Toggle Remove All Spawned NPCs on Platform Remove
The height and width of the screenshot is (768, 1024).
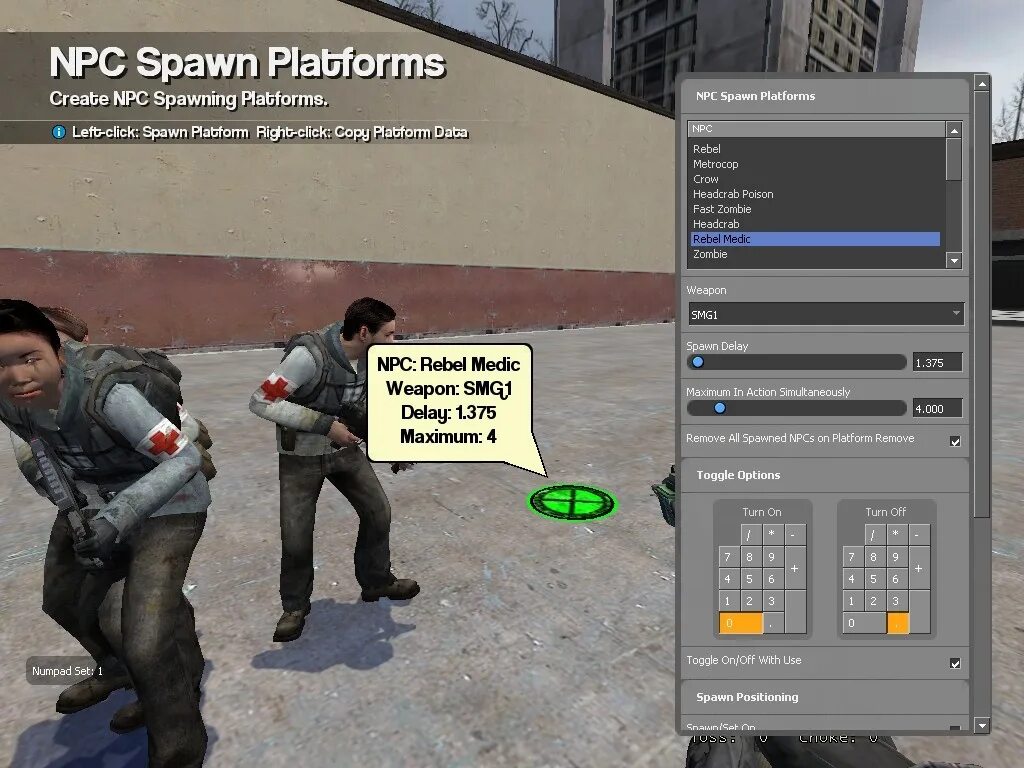click(955, 441)
